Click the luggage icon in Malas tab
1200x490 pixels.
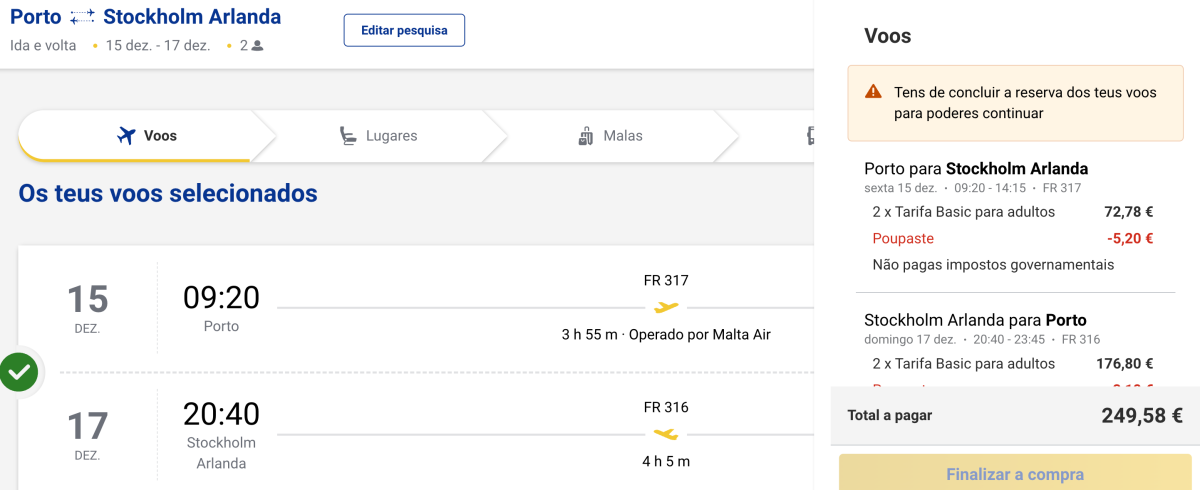point(586,136)
